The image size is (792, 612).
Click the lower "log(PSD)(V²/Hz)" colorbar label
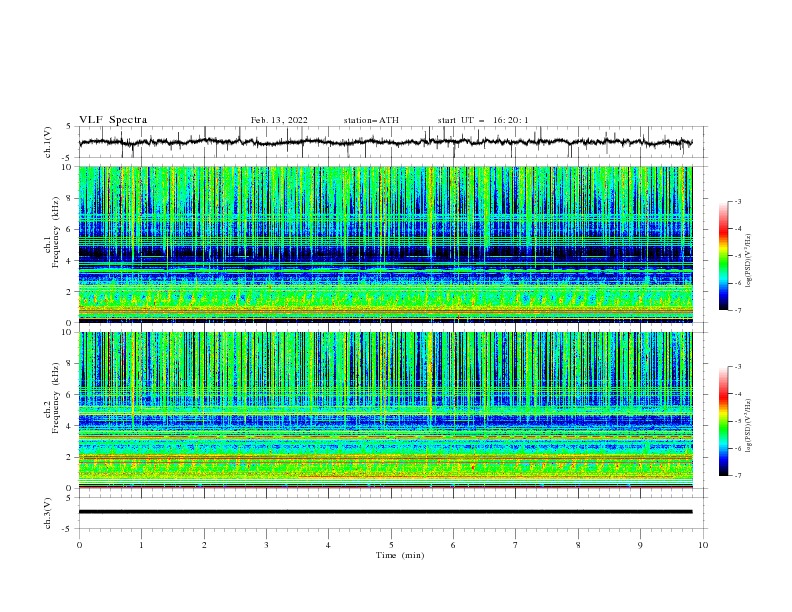(x=748, y=425)
